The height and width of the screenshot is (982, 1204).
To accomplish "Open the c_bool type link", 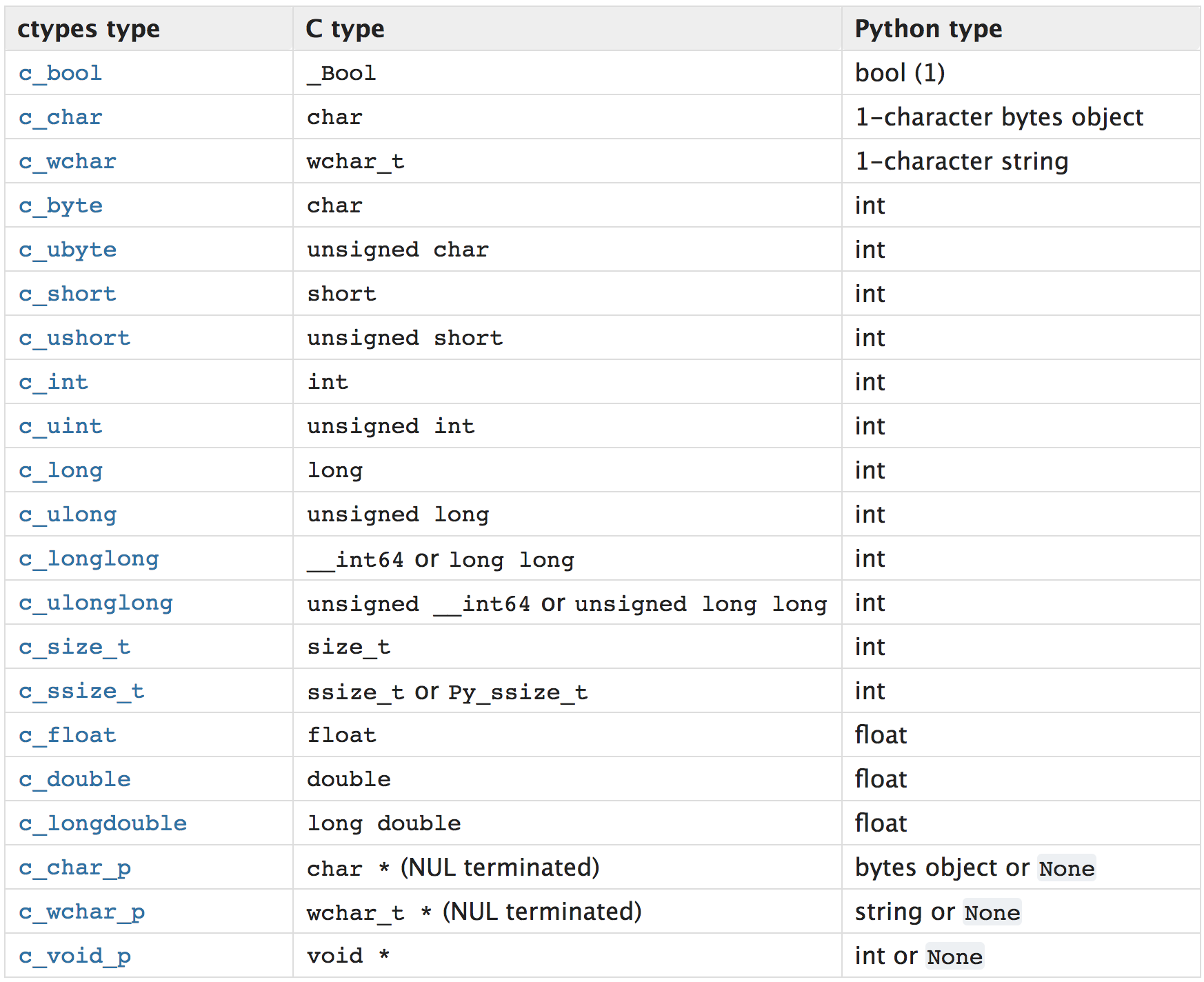I will coord(61,73).
